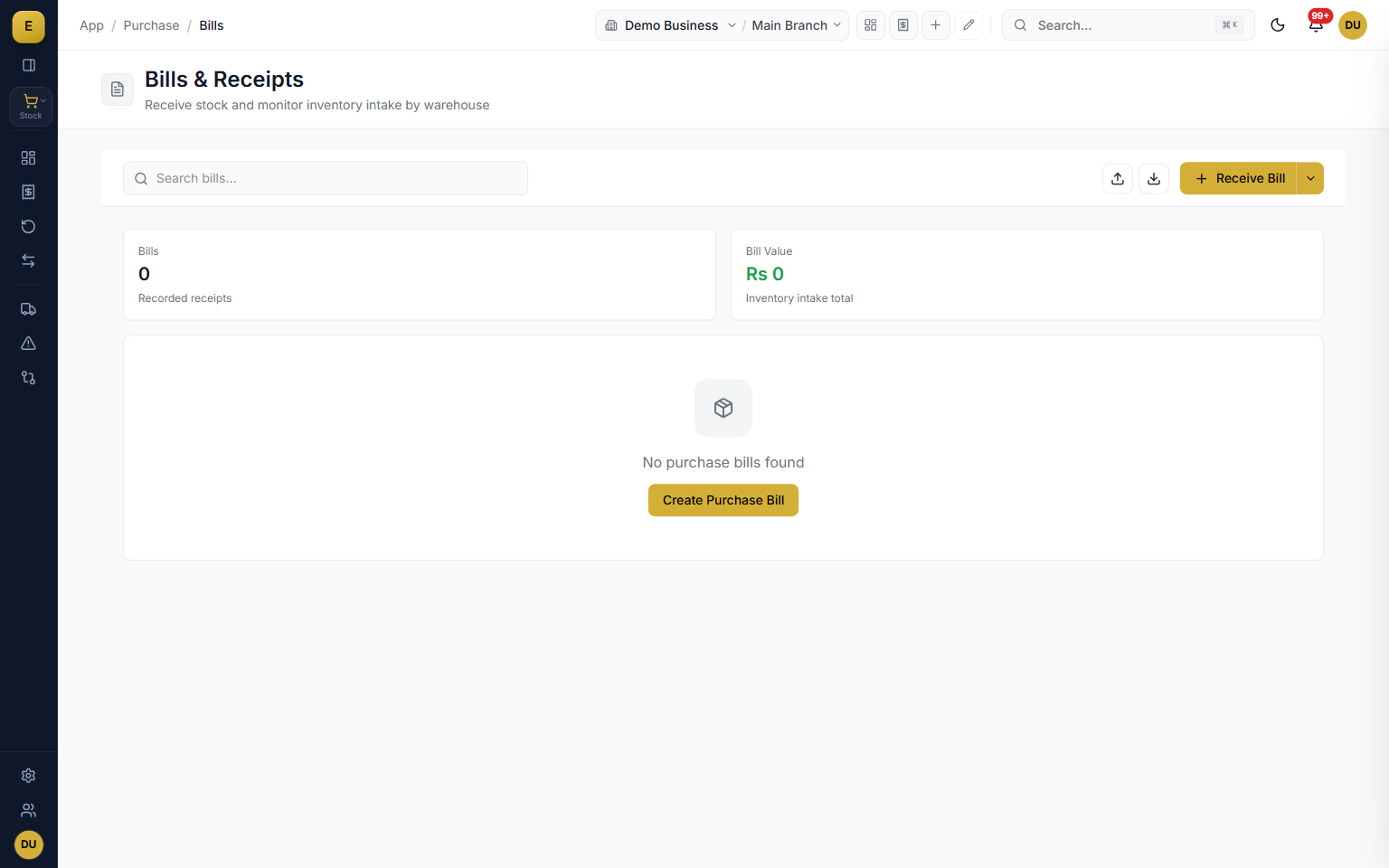Open the delivery truck icon in sidebar
This screenshot has width=1389, height=868.
[29, 309]
